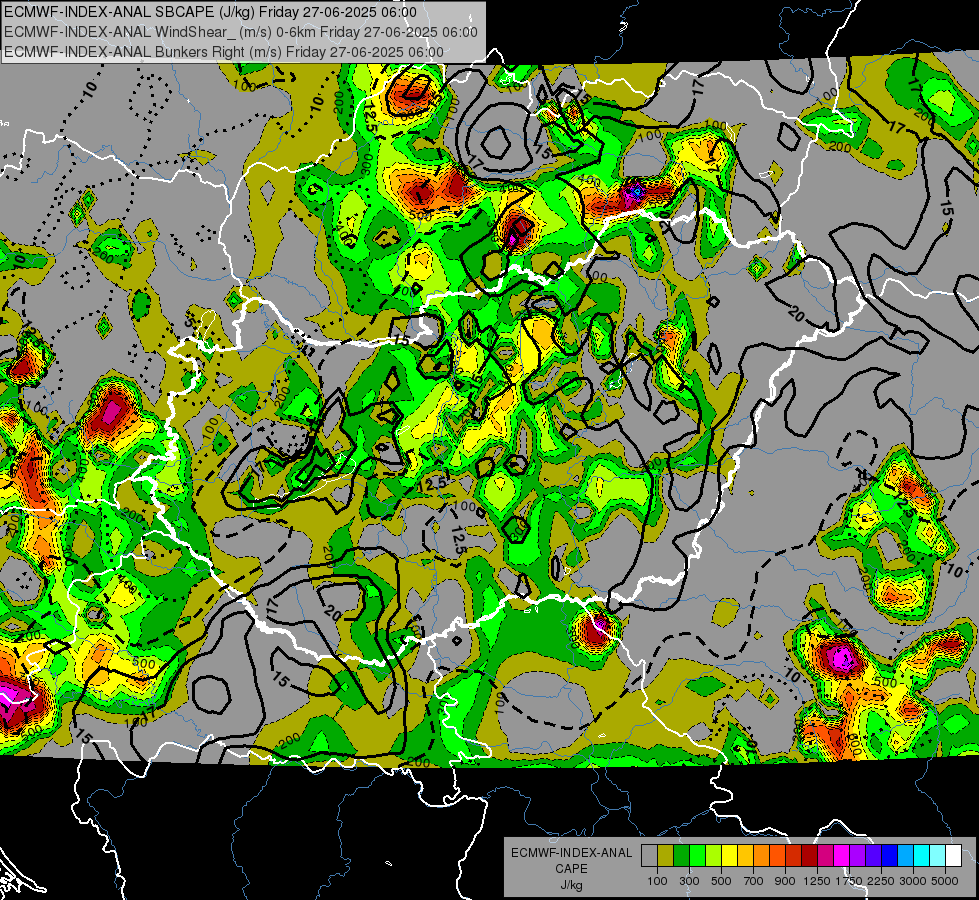
Task: Select the pure yellow legend swatch
Action: 729,856
